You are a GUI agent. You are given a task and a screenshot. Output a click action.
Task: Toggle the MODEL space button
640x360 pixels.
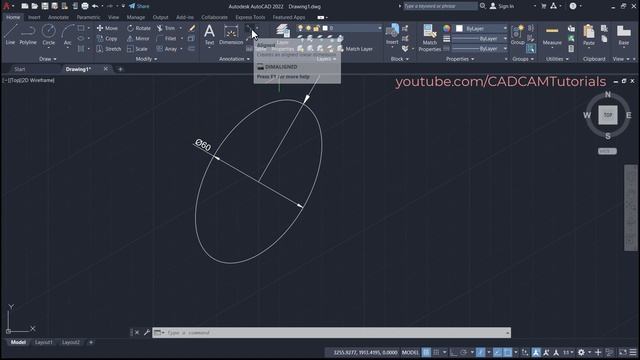tap(410, 352)
